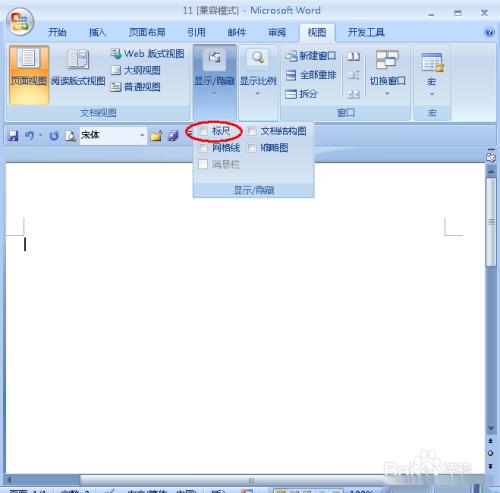
Task: Click the Redo icon
Action: (x=54, y=136)
